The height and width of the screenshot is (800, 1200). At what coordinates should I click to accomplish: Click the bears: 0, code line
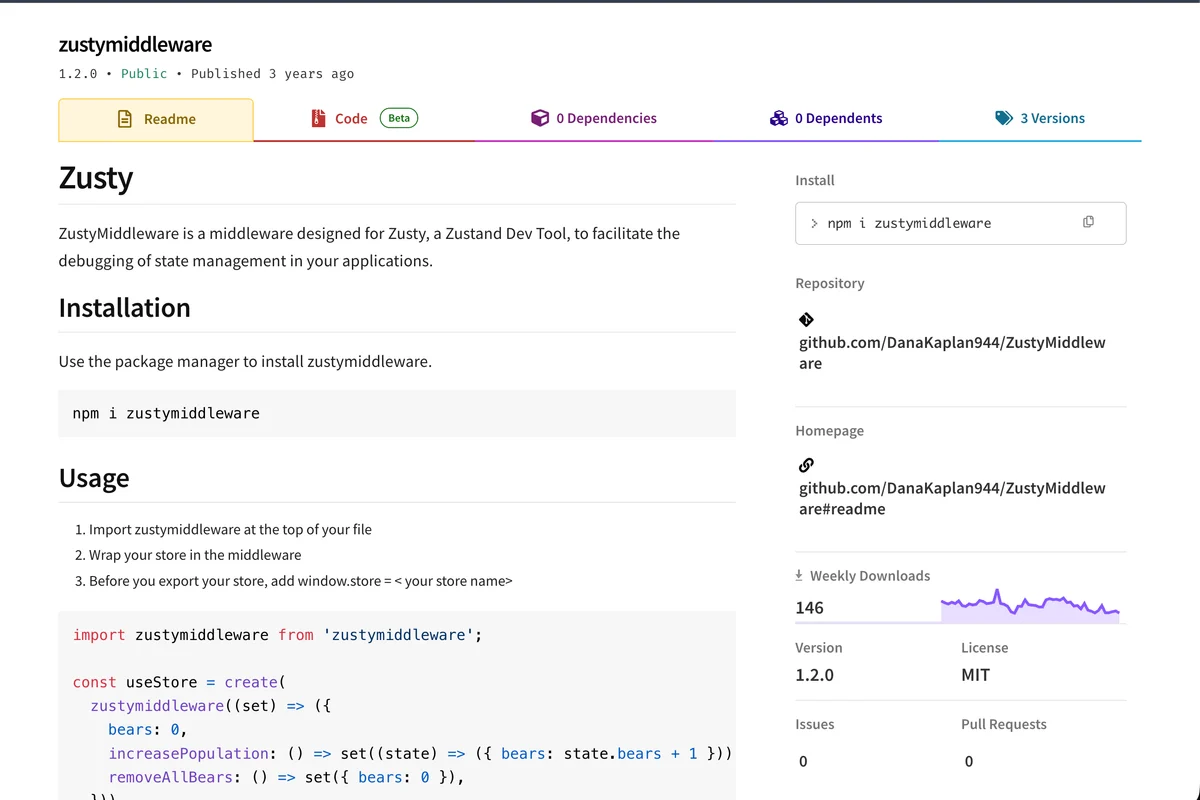(x=147, y=730)
